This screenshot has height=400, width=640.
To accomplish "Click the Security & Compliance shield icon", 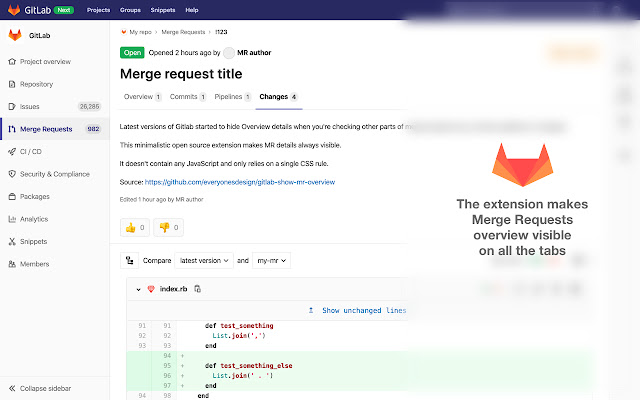I will tap(12, 174).
